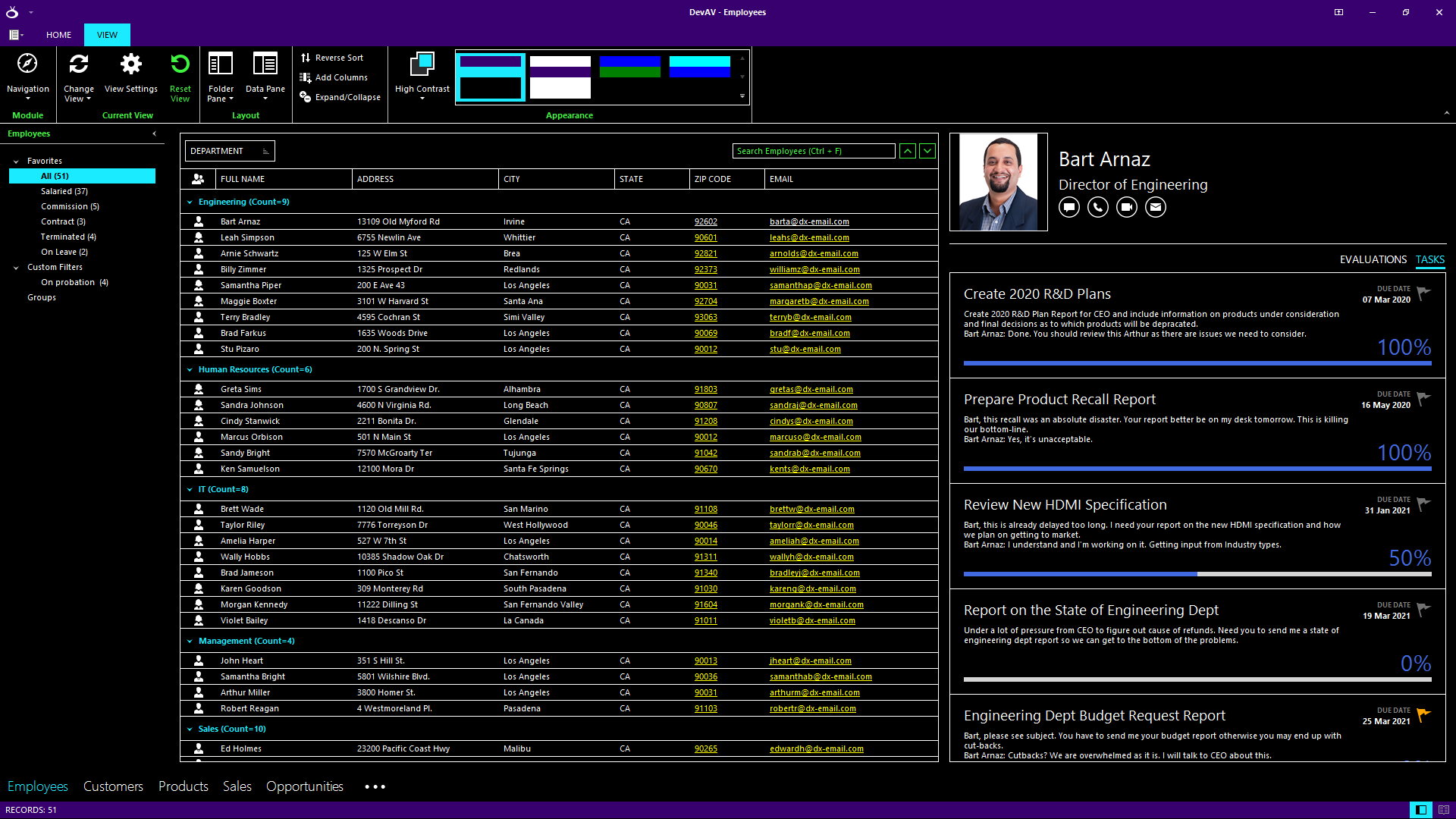This screenshot has width=1456, height=819.
Task: Click Reset View icon
Action: 180,64
